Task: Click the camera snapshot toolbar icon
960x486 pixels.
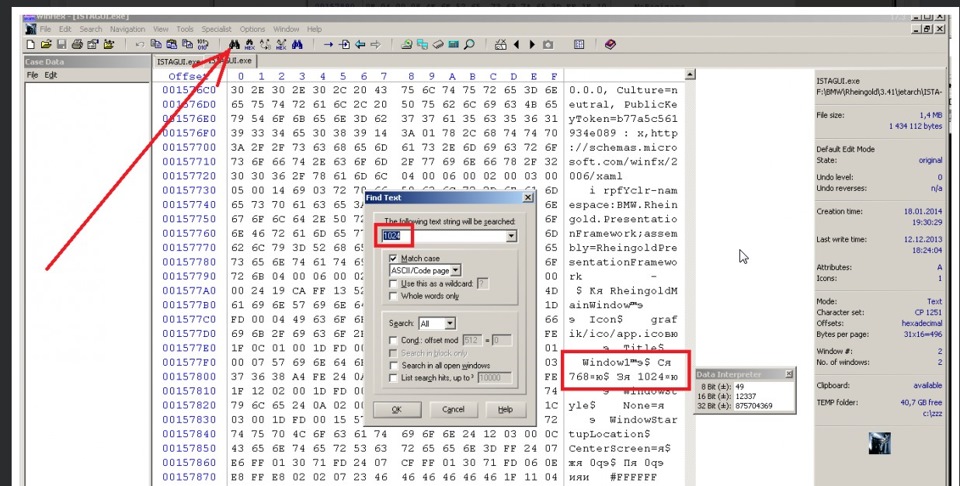Action: click(x=548, y=45)
